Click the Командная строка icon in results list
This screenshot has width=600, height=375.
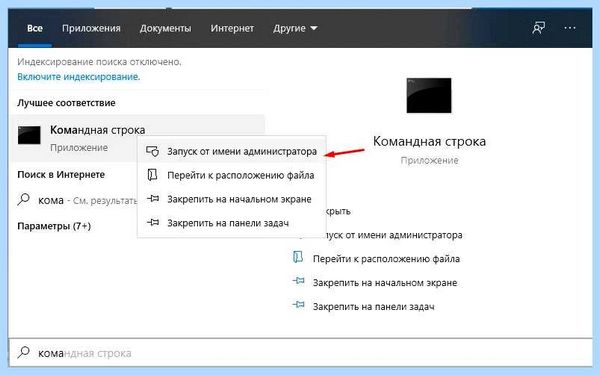point(29,135)
